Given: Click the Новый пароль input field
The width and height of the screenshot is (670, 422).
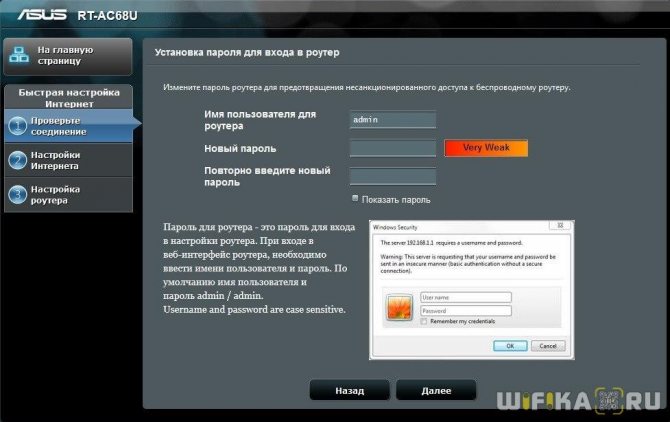Looking at the screenshot, I should point(393,148).
